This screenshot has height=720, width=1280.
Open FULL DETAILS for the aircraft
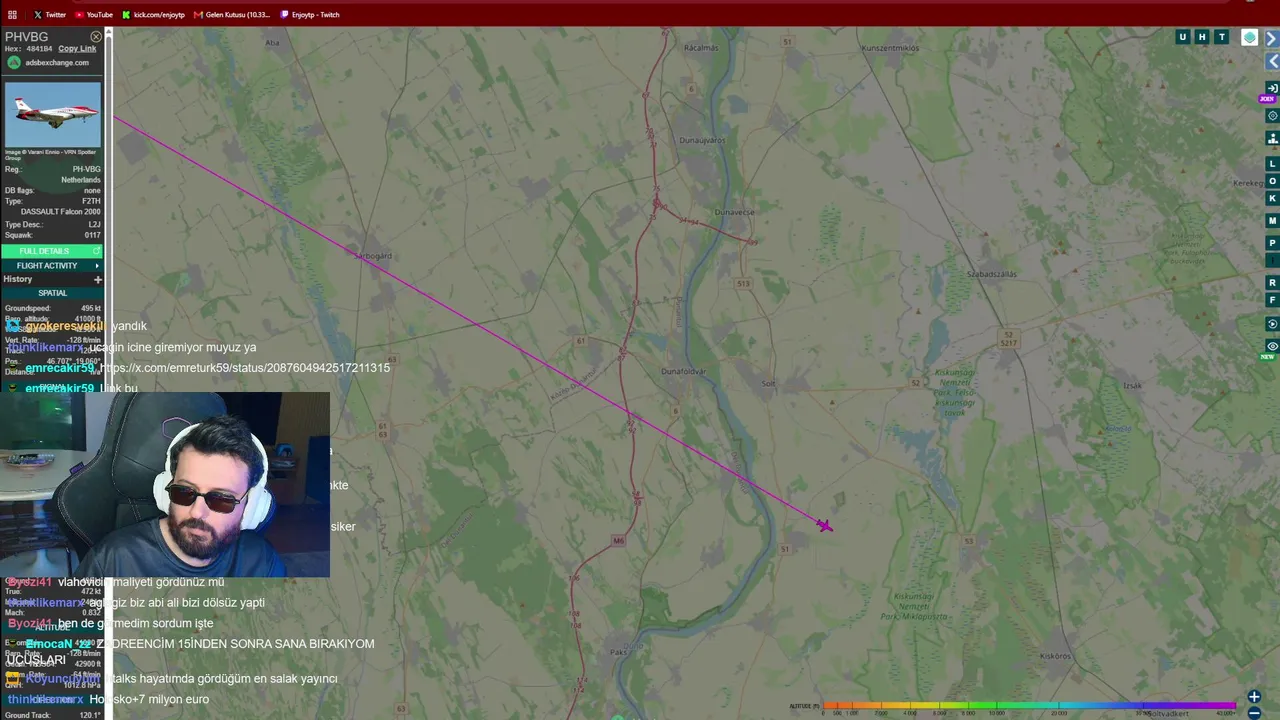tap(52, 251)
